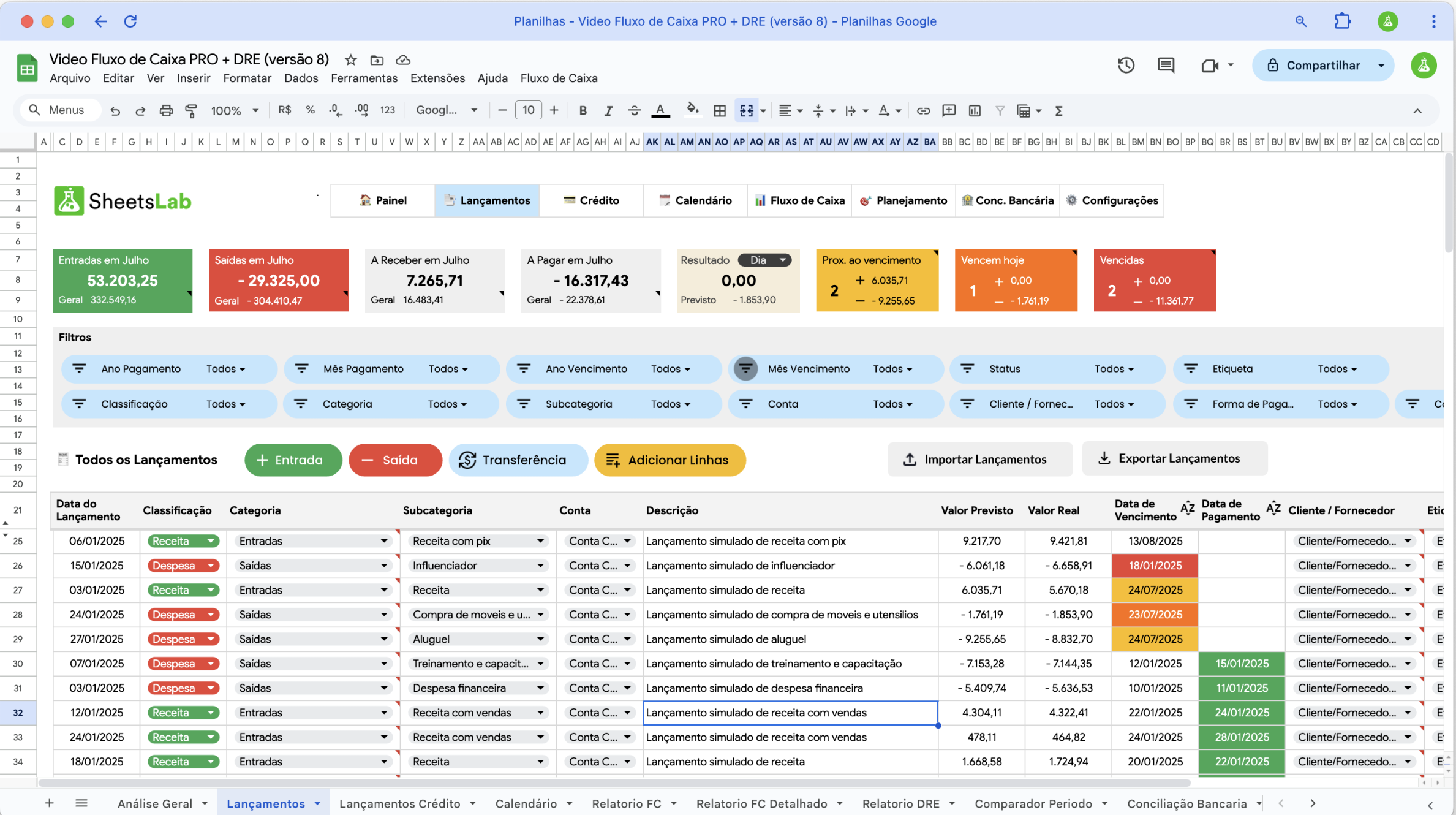Toggle strikethrough formatting

tap(634, 111)
